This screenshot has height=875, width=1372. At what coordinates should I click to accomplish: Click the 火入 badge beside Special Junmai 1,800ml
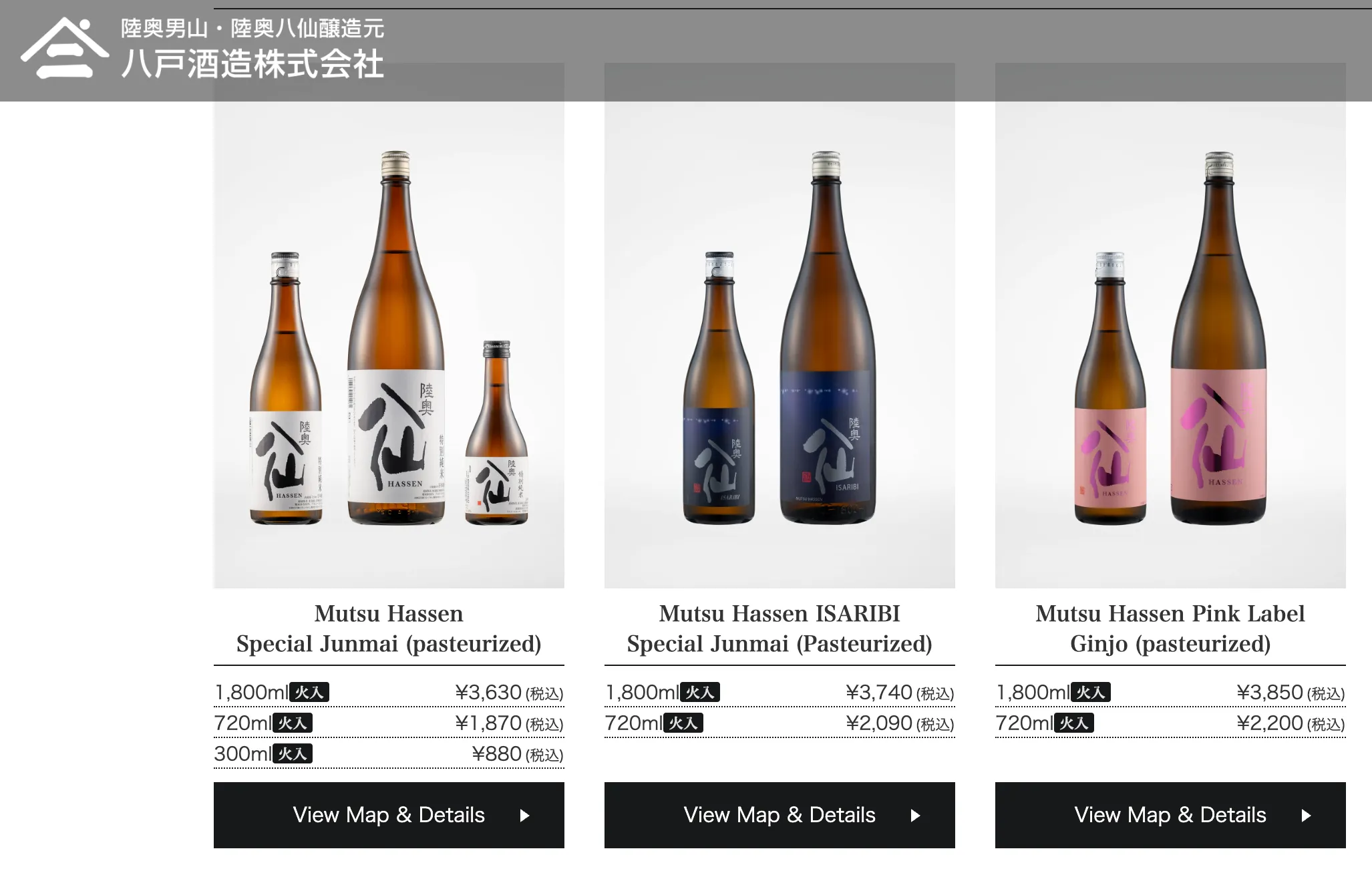(x=309, y=693)
